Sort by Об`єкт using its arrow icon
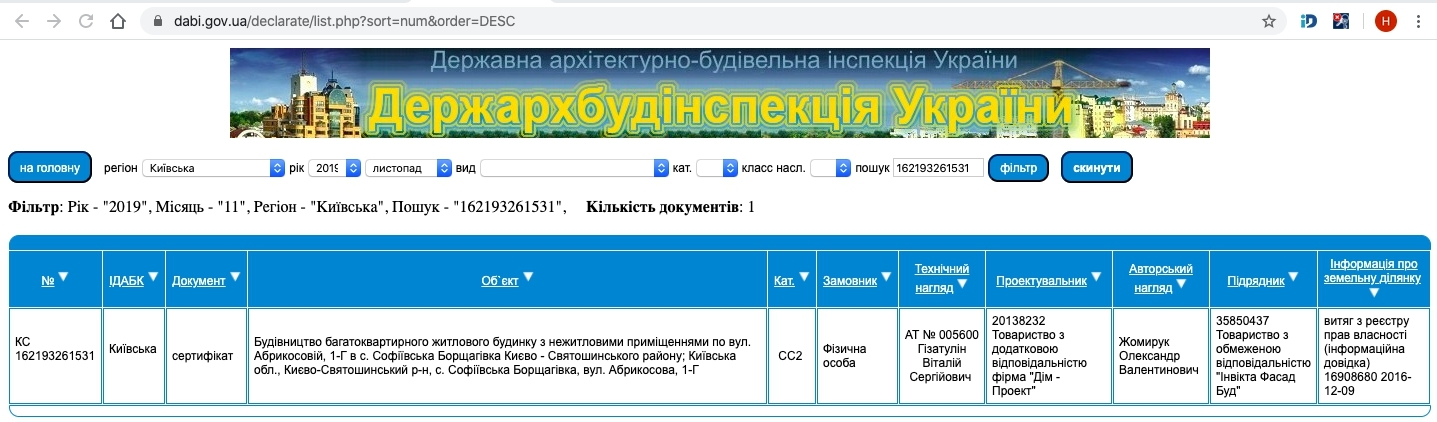The height and width of the screenshot is (422, 1437). pos(528,277)
